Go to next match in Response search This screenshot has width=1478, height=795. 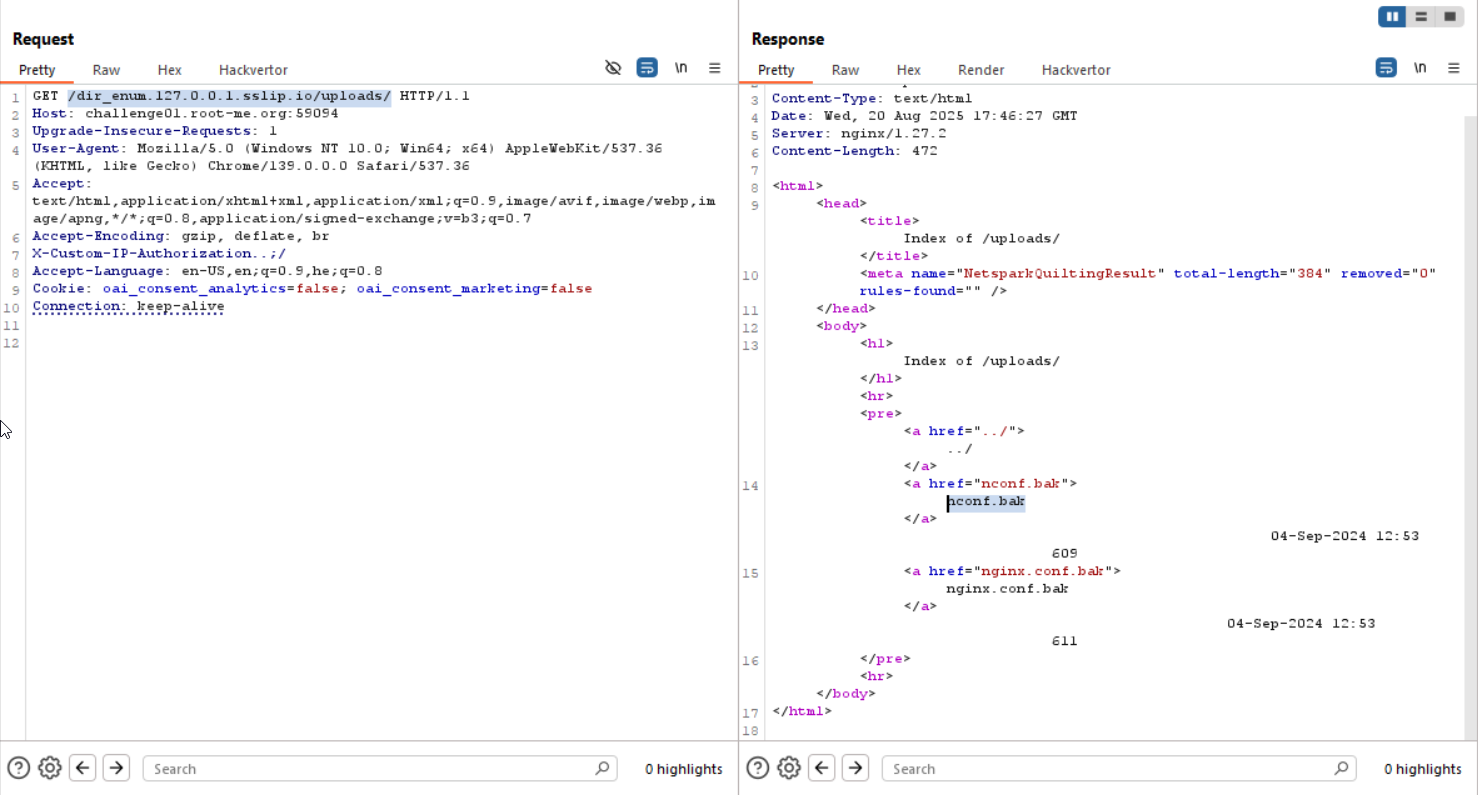click(855, 768)
